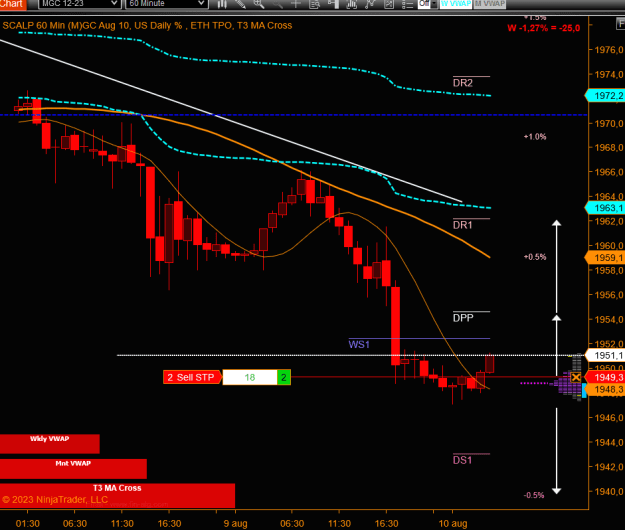Click the +0.5% level label
Screen dimensions: 625x530
coord(535,257)
